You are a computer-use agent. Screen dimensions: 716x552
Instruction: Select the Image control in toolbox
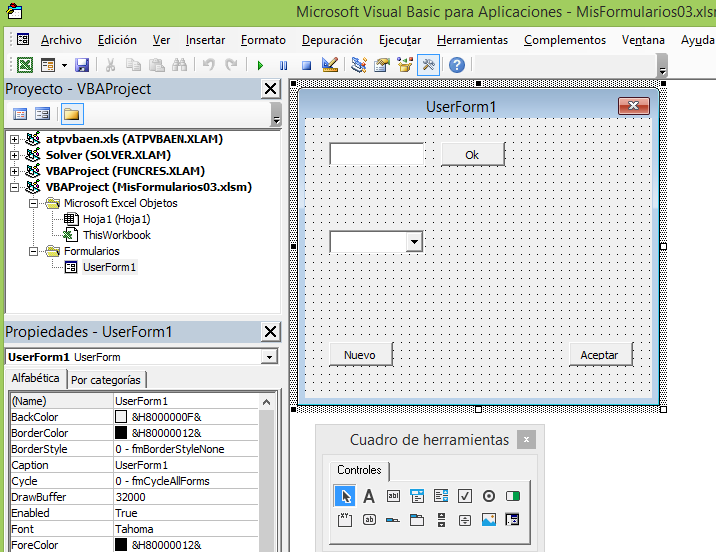[x=489, y=520]
